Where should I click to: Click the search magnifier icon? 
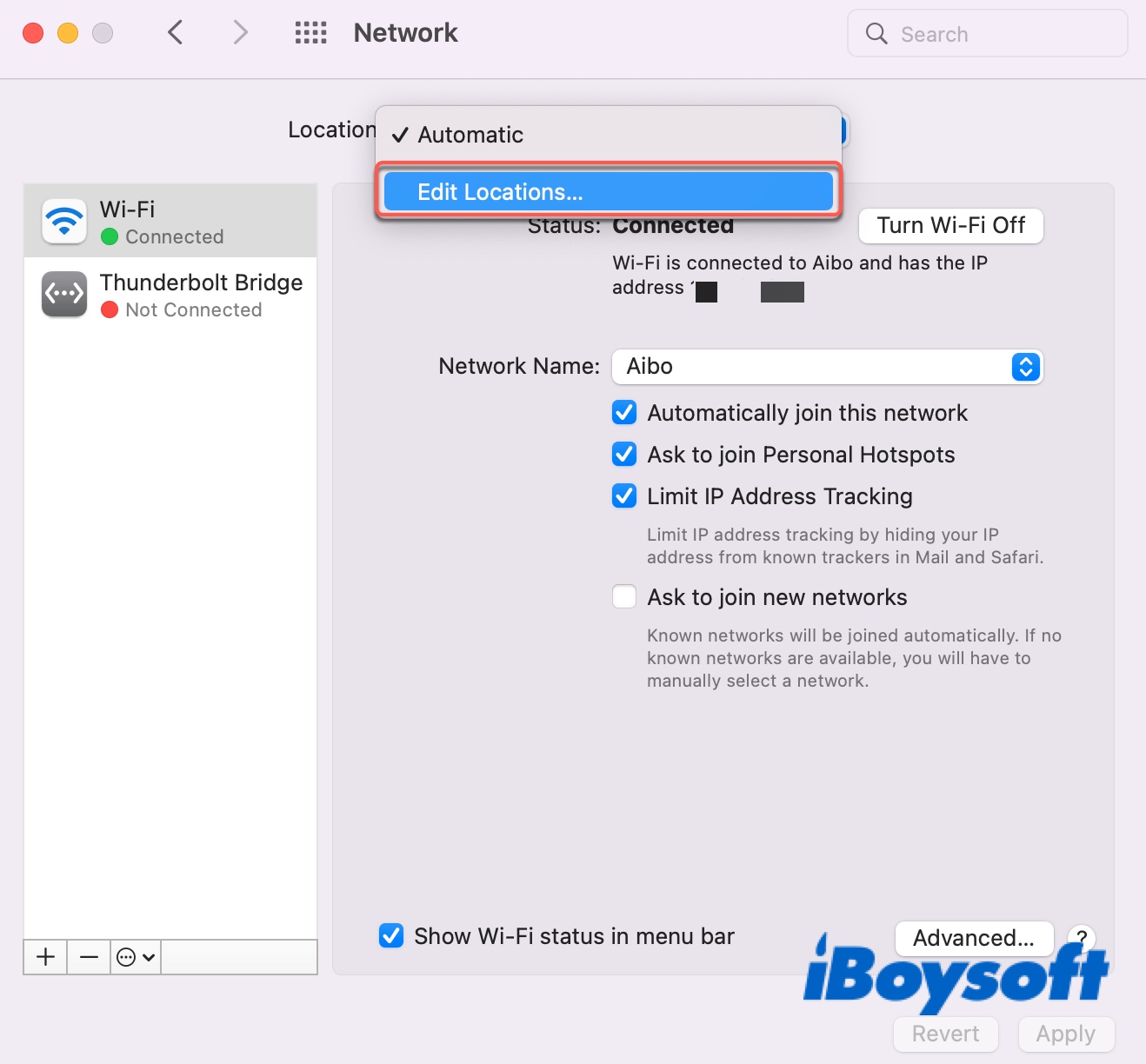click(x=876, y=34)
